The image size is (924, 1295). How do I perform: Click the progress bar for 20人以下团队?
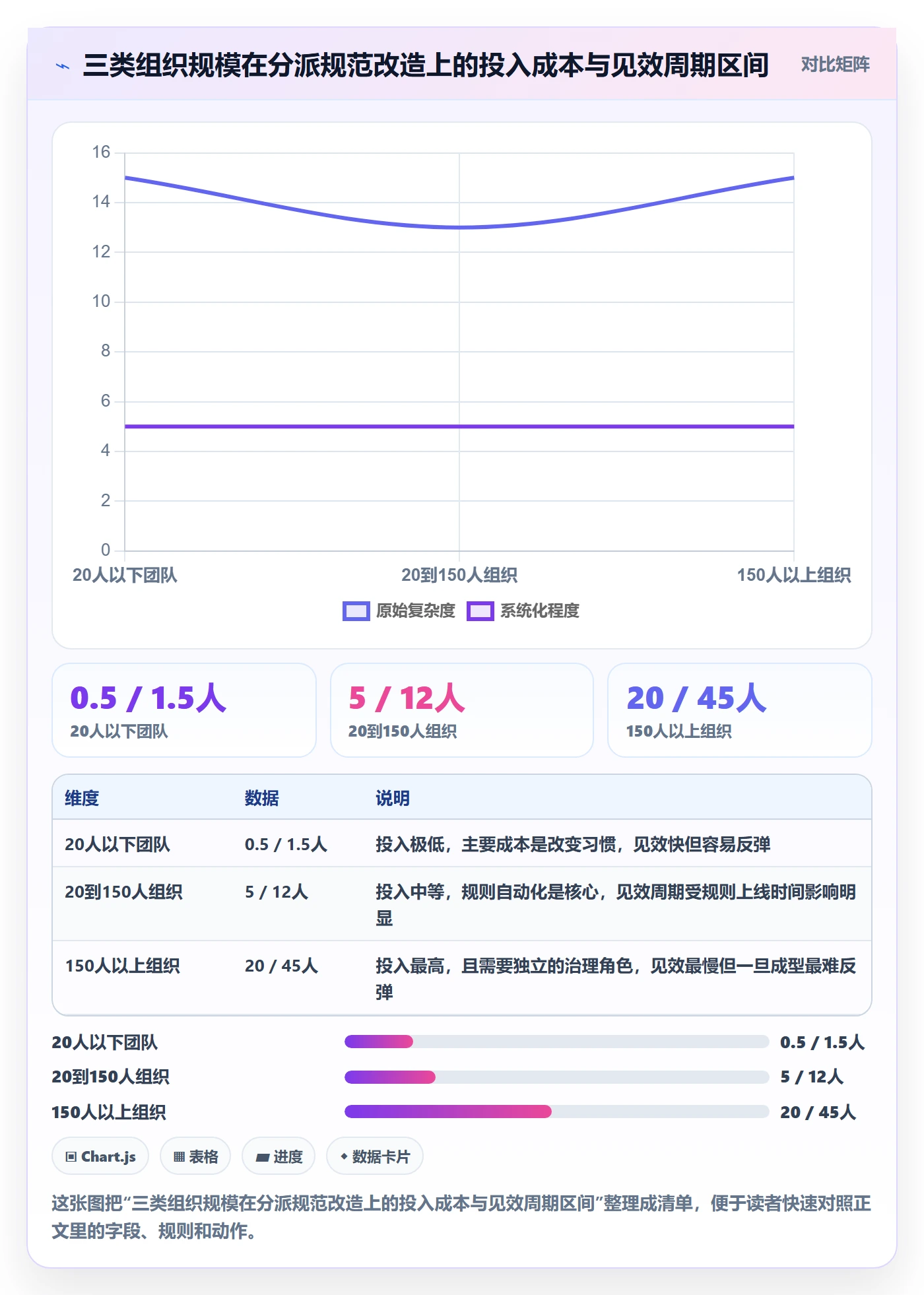click(x=556, y=1042)
